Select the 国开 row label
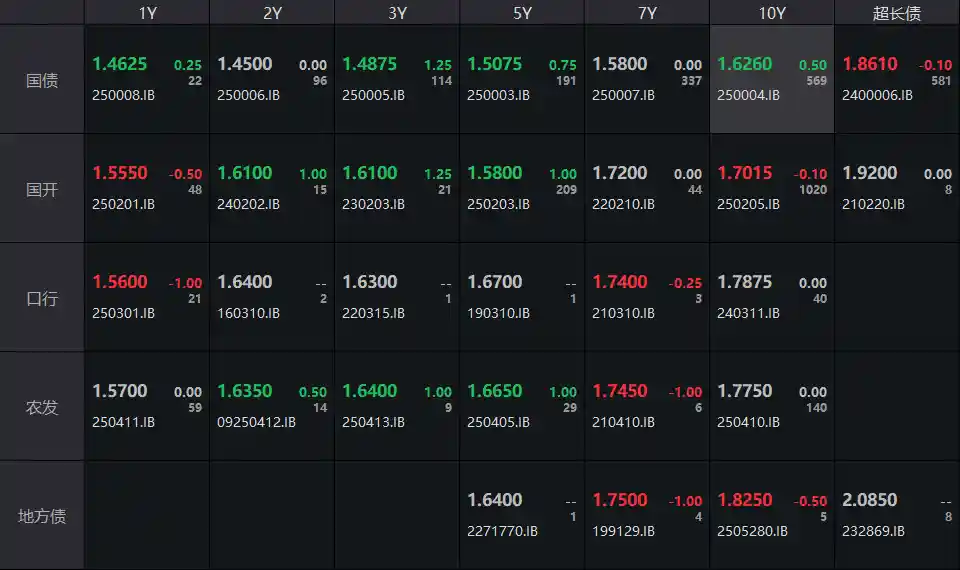Image resolution: width=960 pixels, height=570 pixels. click(x=42, y=189)
